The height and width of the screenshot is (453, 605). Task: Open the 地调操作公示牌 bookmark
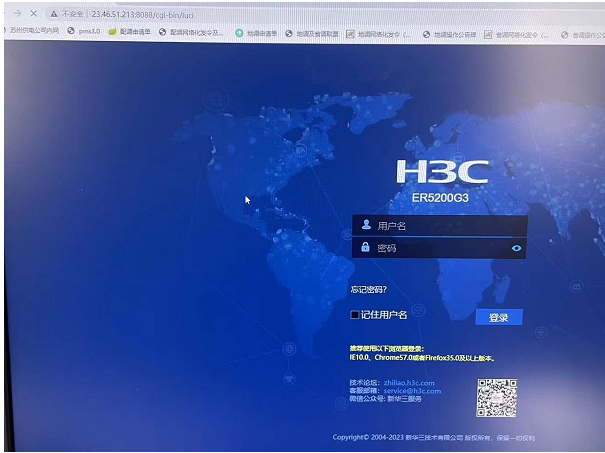point(450,35)
